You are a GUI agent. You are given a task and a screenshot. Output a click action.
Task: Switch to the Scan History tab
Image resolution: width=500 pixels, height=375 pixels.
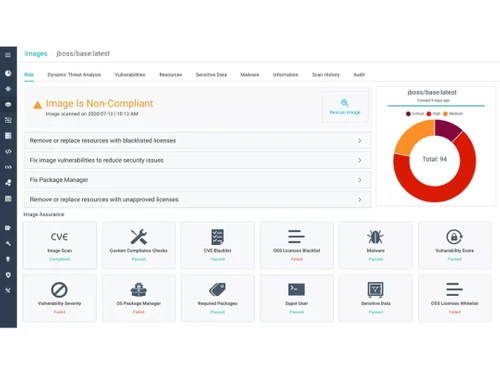[326, 75]
